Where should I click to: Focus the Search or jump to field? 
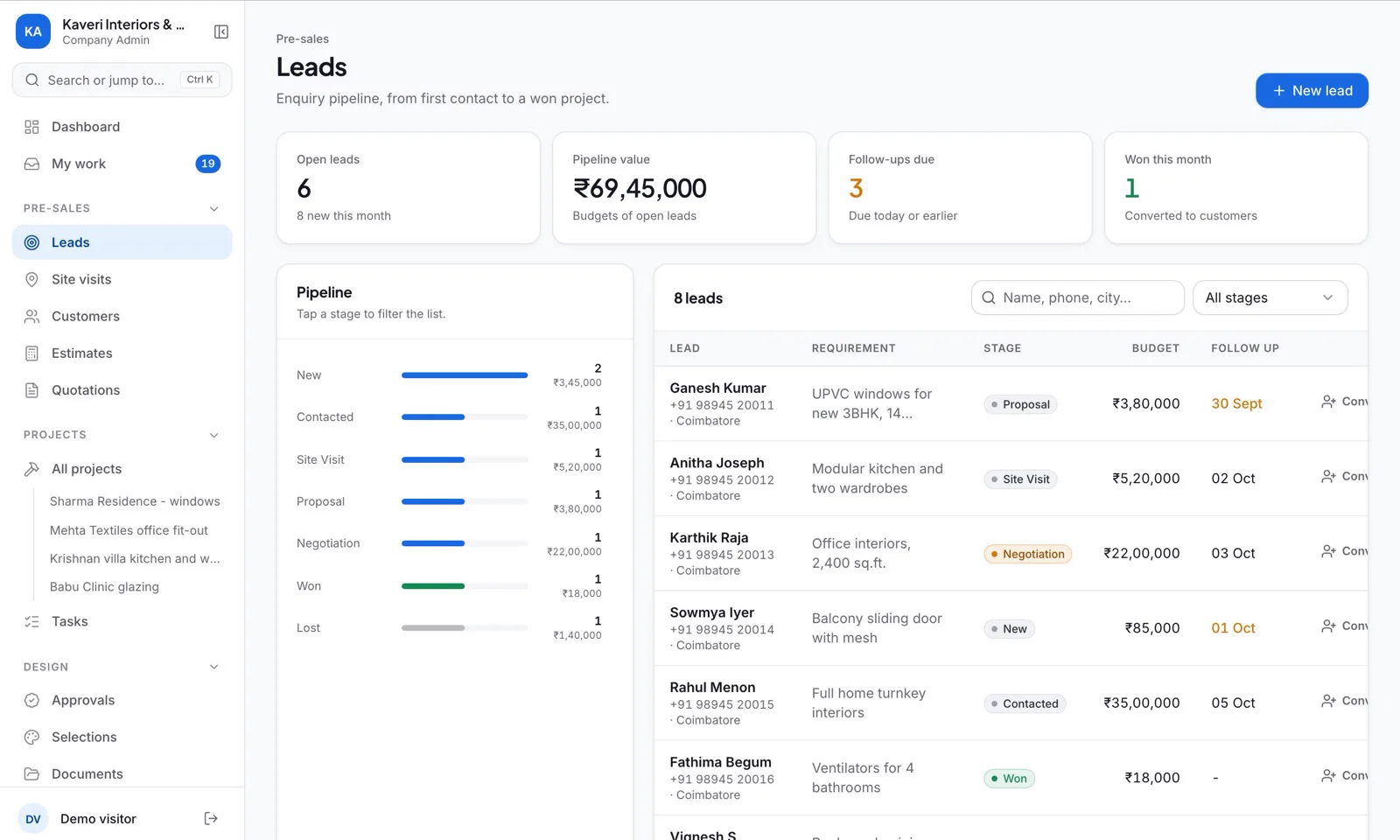tap(122, 80)
